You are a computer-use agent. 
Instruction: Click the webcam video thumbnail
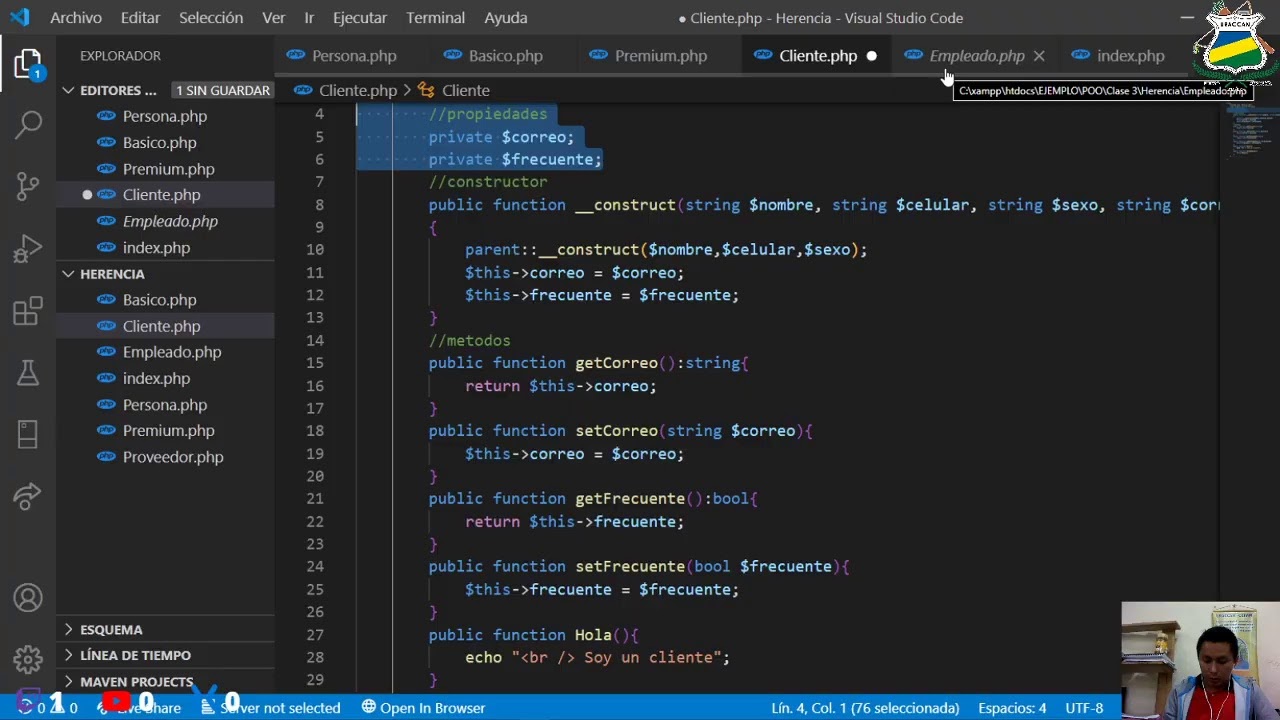click(1200, 660)
